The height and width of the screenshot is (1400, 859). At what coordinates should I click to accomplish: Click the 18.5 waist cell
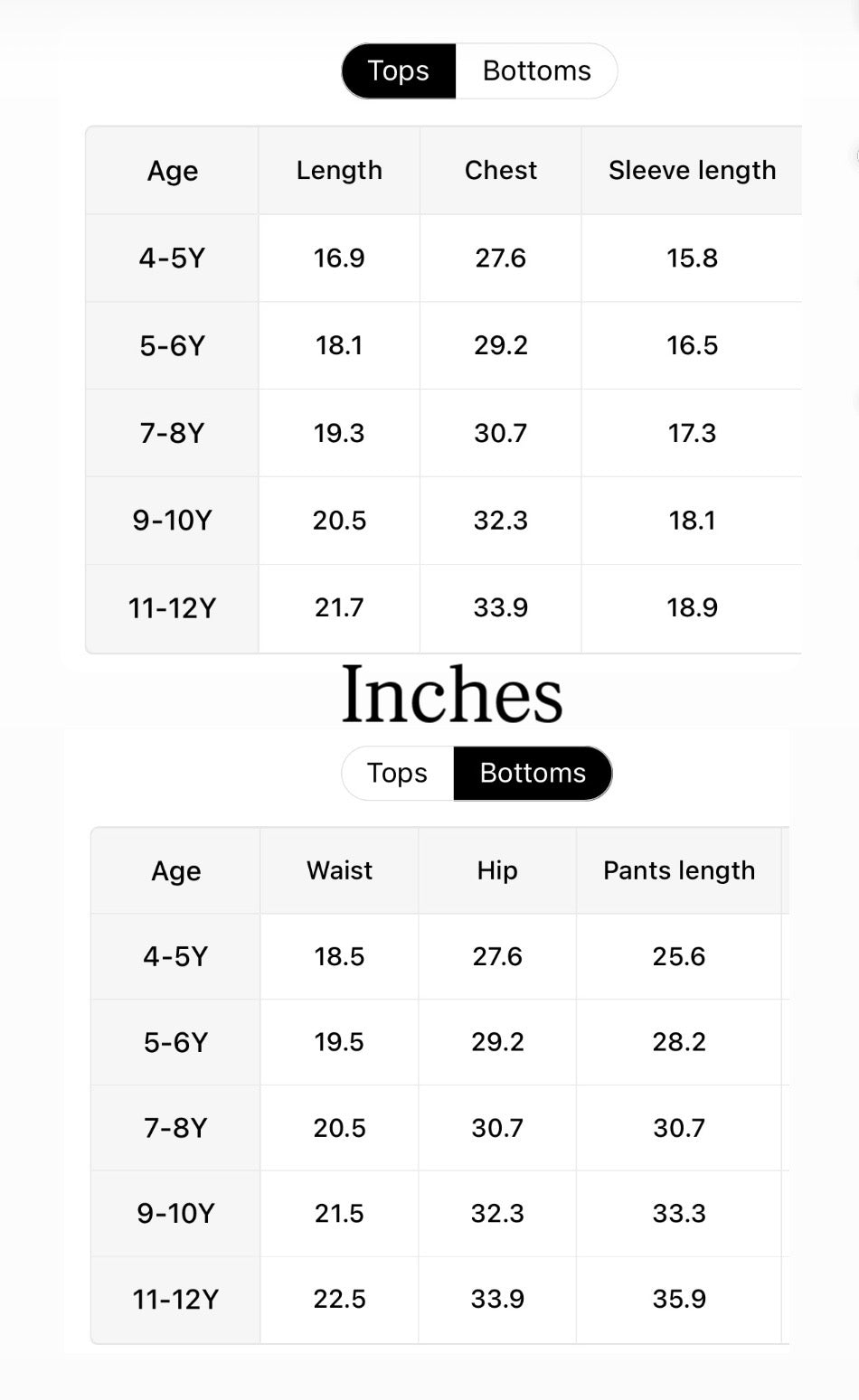point(339,956)
